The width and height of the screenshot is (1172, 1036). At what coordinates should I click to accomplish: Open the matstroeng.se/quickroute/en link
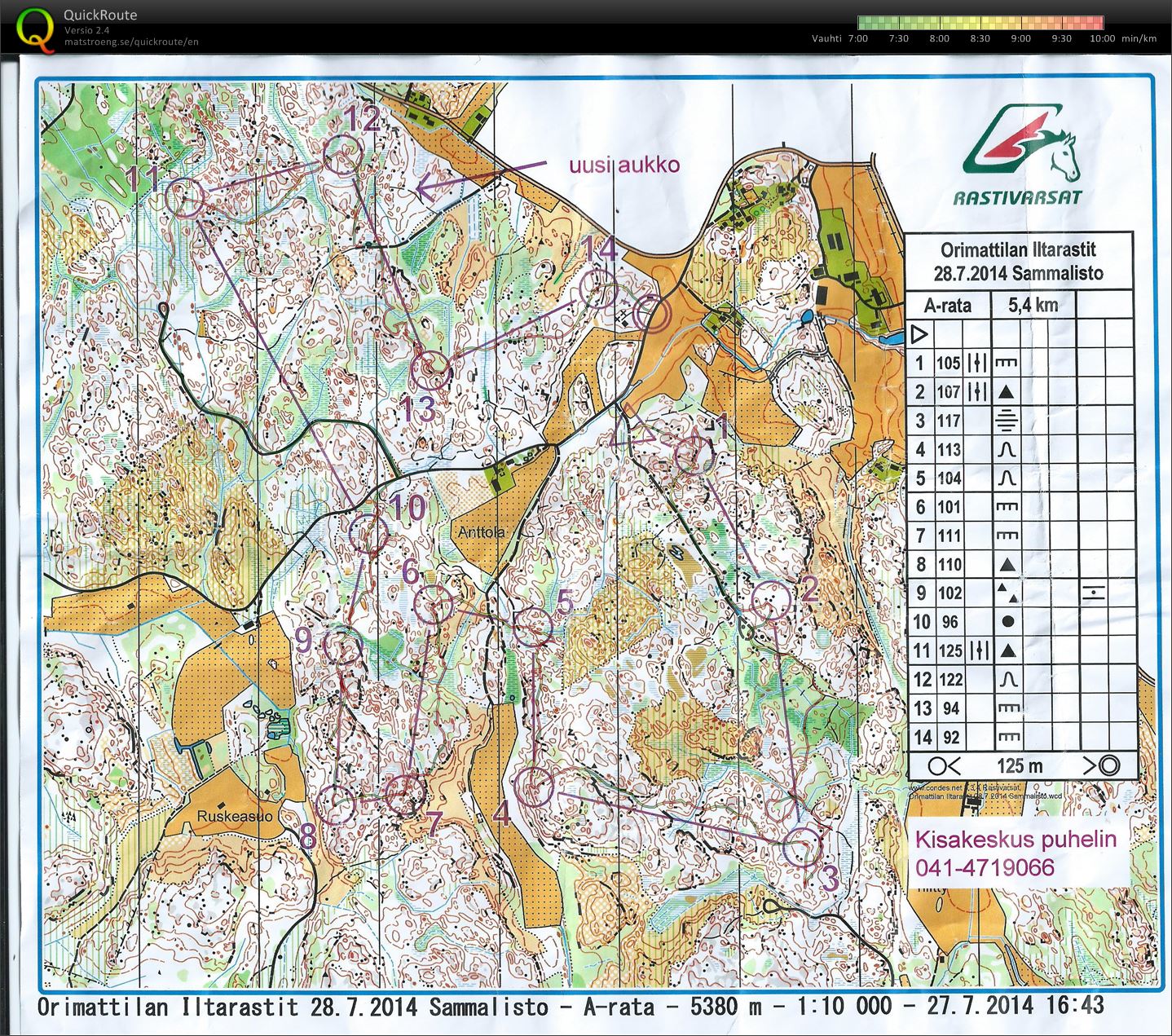[x=131, y=42]
